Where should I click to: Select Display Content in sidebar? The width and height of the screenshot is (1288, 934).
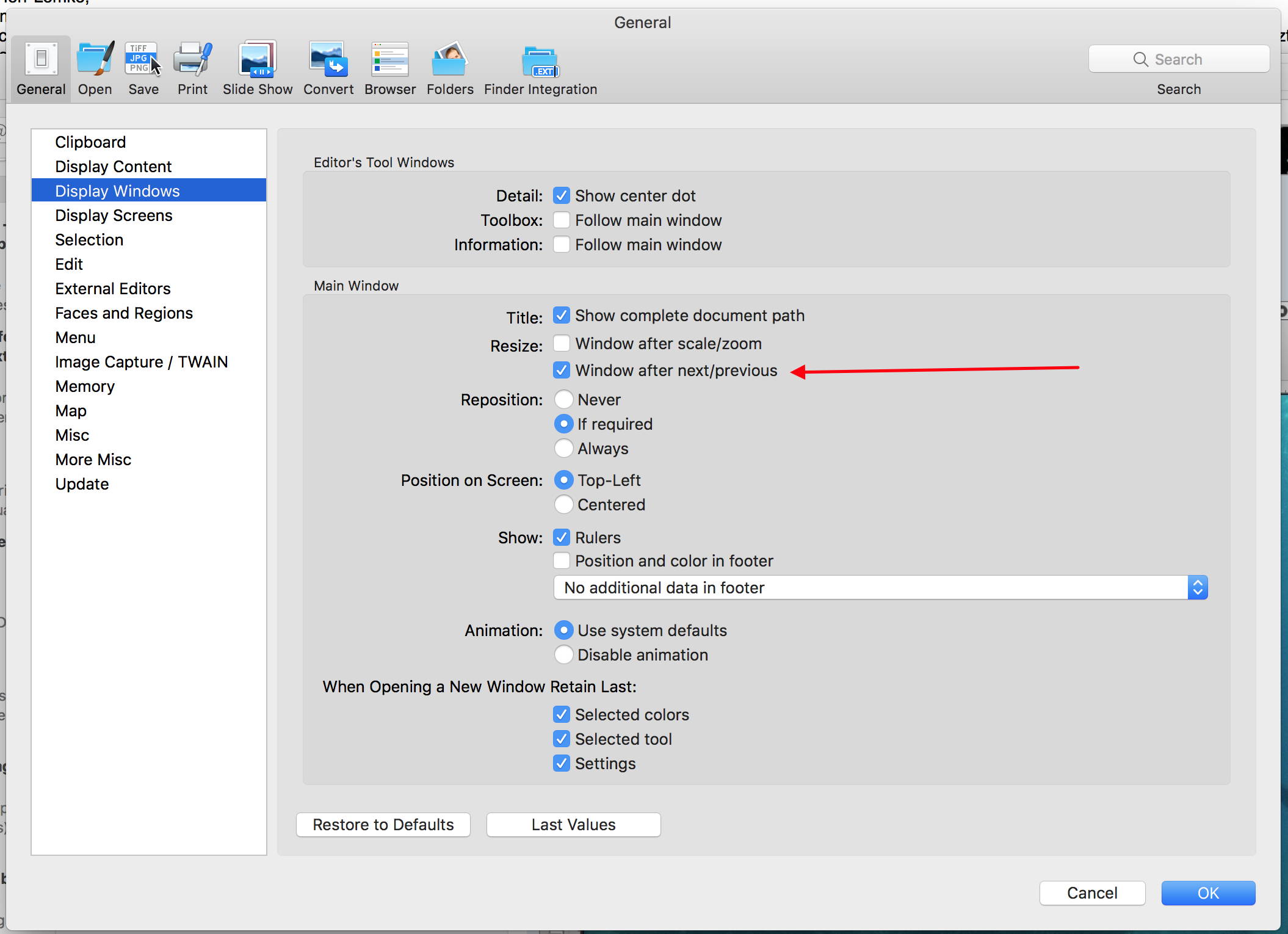point(149,166)
